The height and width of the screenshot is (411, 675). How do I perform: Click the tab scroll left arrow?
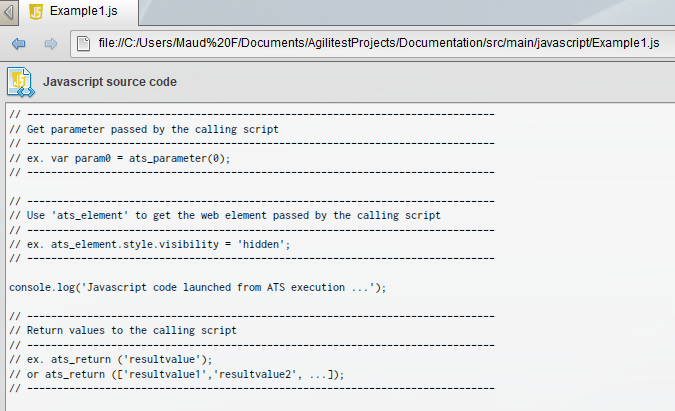pyautogui.click(x=9, y=12)
